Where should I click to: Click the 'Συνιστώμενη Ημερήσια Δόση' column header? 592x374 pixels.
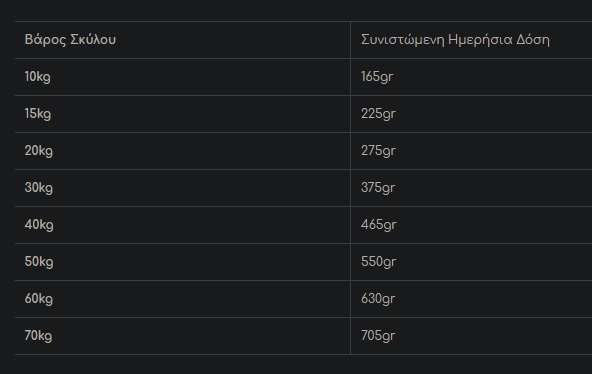471,40
